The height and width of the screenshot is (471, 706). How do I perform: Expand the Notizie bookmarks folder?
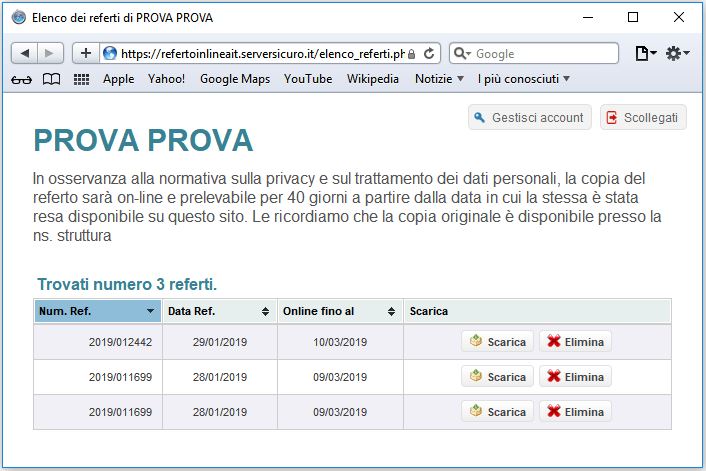tap(439, 79)
